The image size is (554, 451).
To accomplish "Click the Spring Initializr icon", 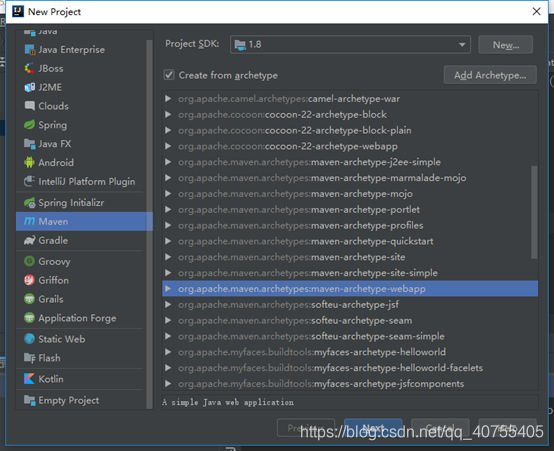I will (x=30, y=203).
